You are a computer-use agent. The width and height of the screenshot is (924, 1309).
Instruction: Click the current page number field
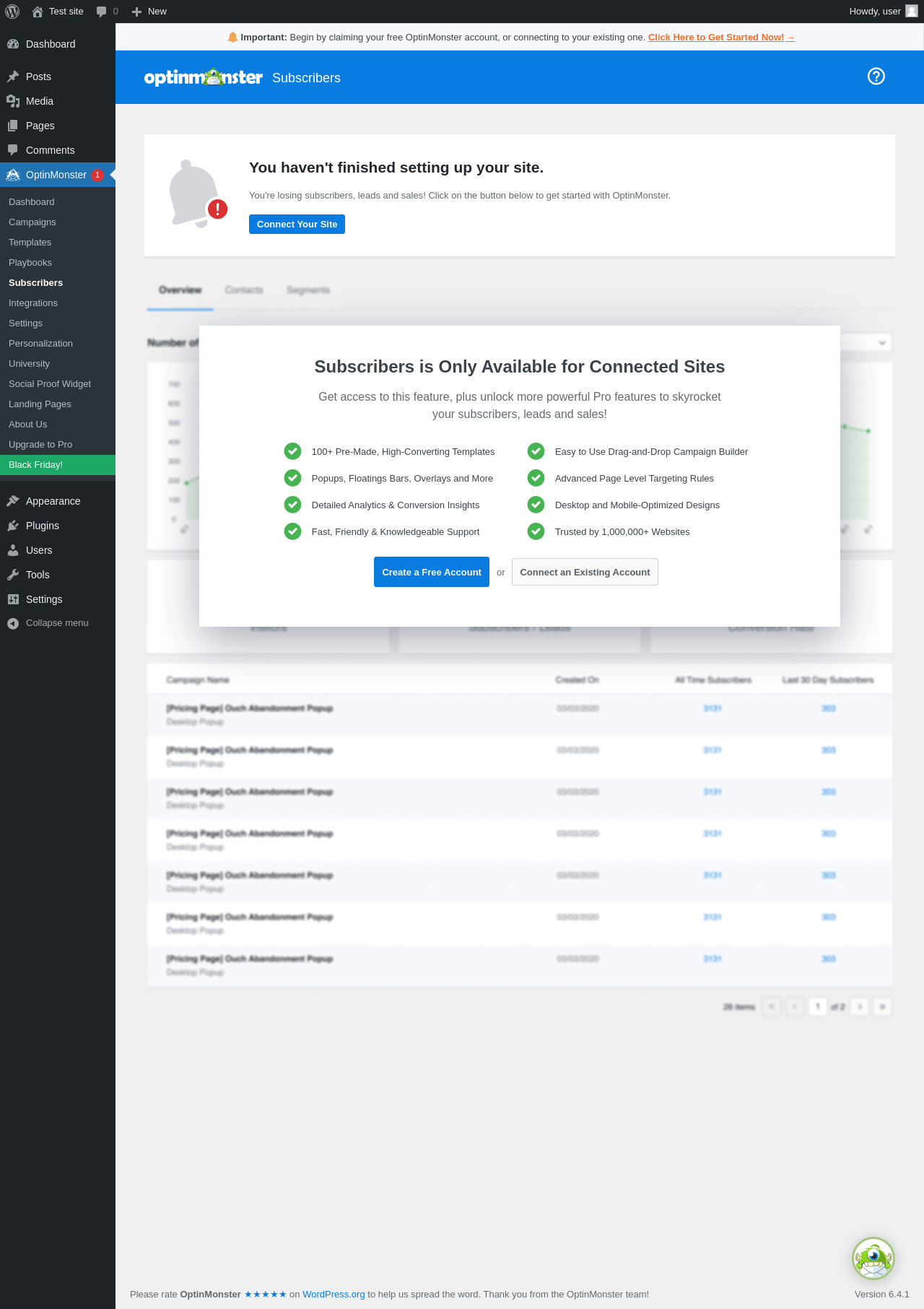click(818, 1006)
